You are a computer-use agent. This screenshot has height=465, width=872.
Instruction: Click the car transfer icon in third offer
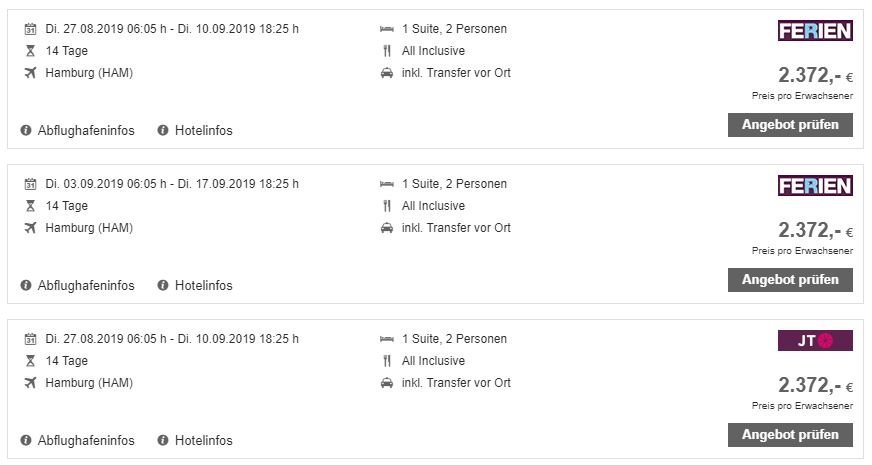[x=387, y=383]
